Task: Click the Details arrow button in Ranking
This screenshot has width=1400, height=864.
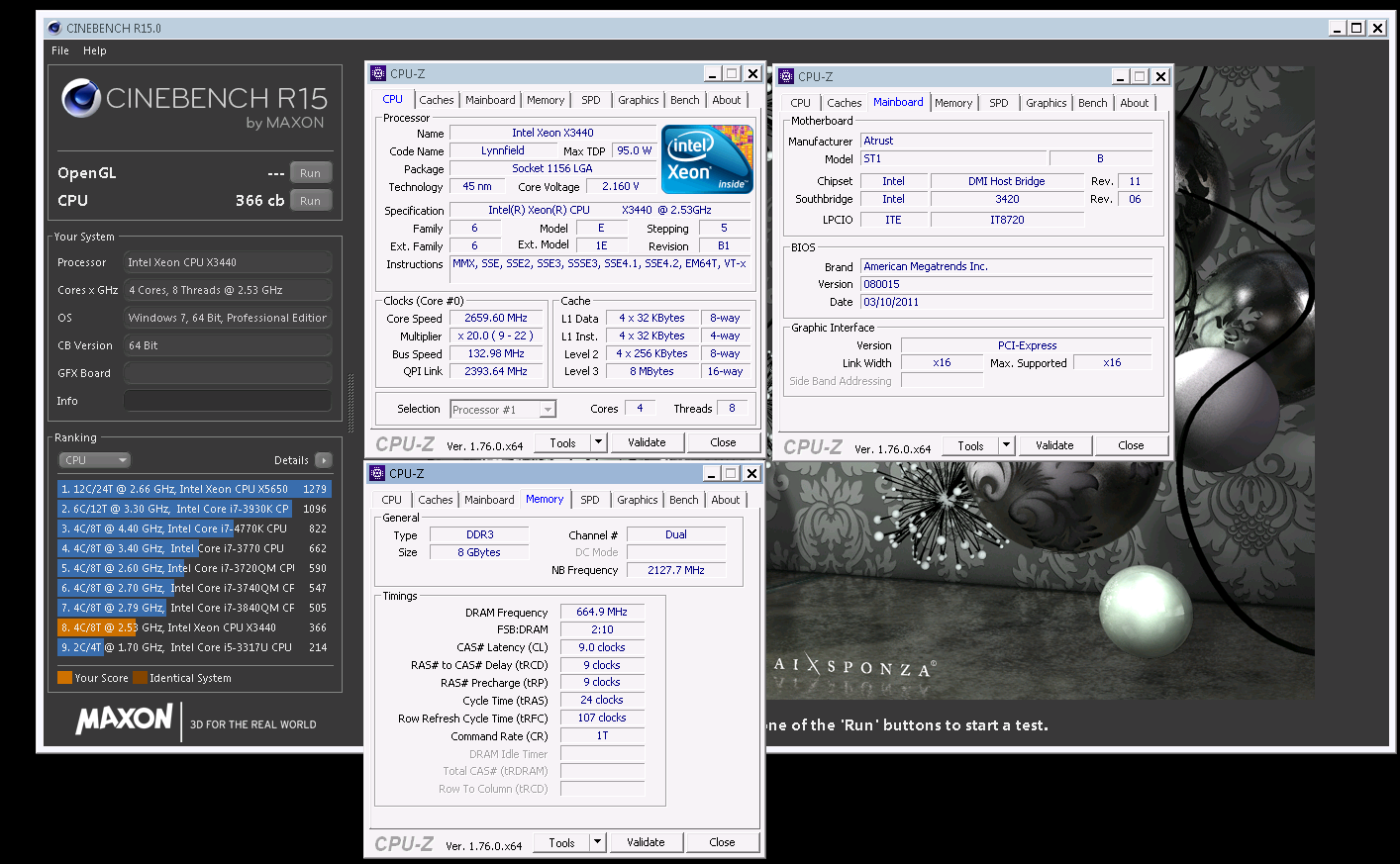Action: tap(323, 460)
